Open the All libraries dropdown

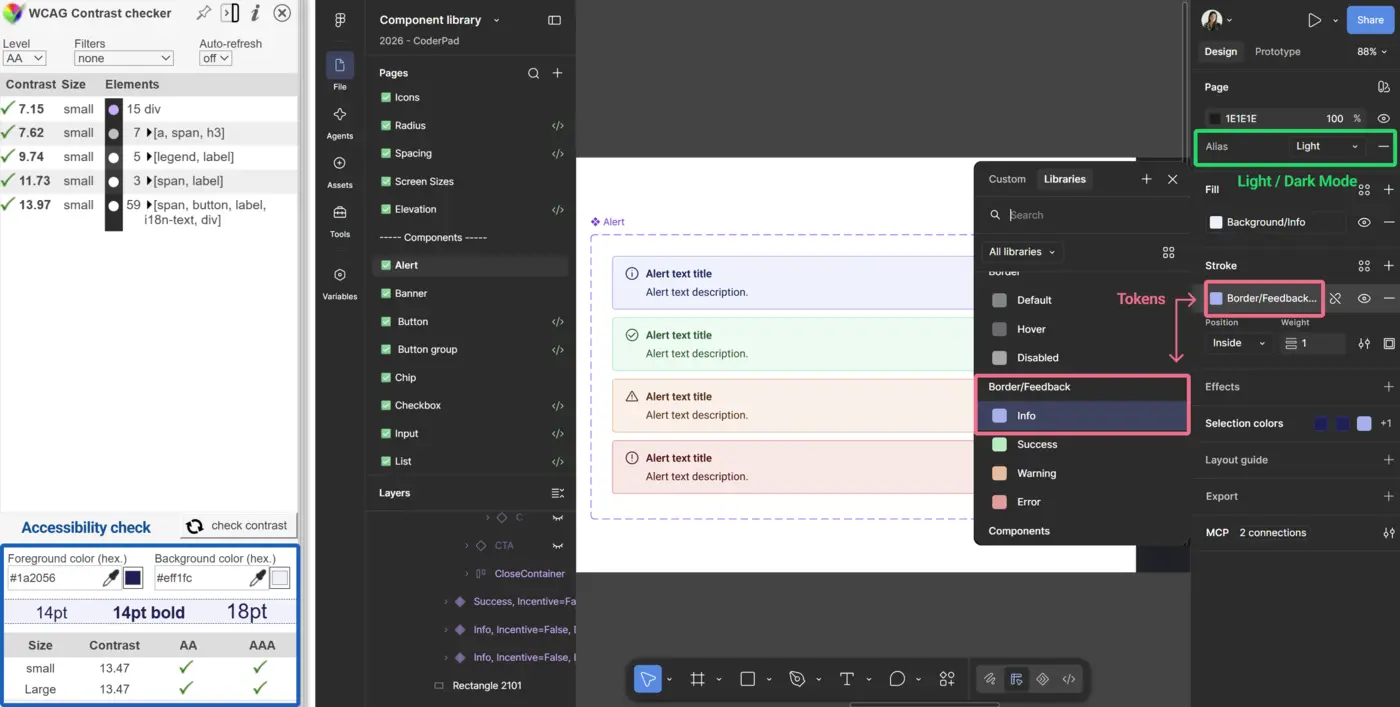coord(1021,252)
